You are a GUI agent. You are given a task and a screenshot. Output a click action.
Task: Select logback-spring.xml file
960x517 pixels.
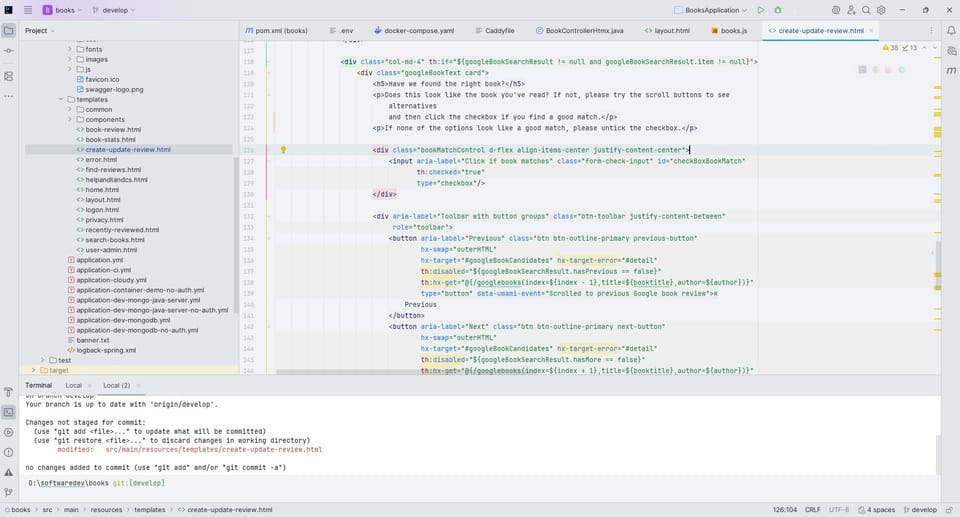(102, 350)
